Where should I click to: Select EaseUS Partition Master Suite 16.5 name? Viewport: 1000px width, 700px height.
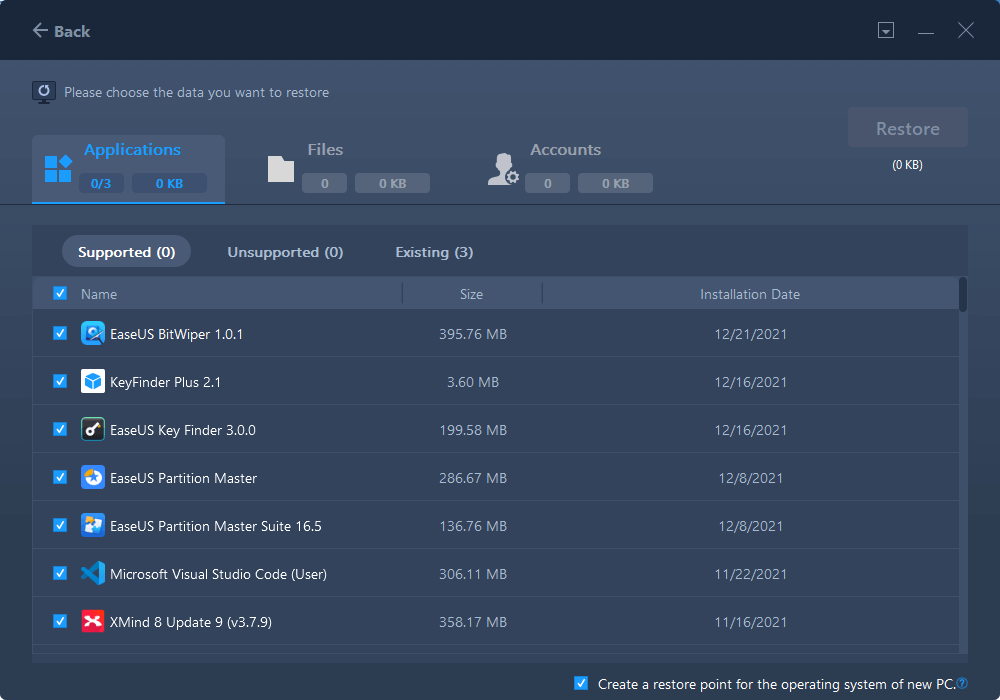[216, 526]
